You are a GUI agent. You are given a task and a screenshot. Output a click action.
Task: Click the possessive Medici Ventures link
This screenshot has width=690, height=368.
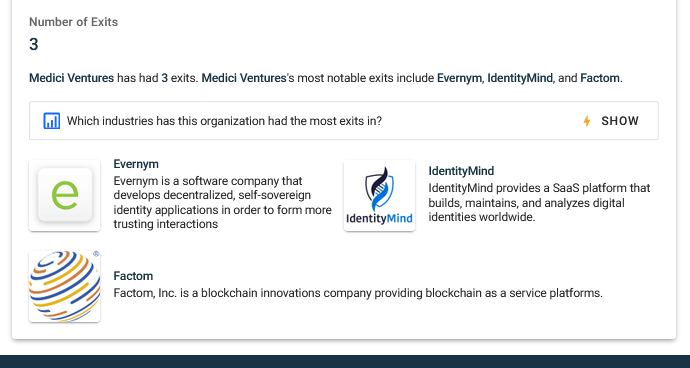[x=244, y=78]
